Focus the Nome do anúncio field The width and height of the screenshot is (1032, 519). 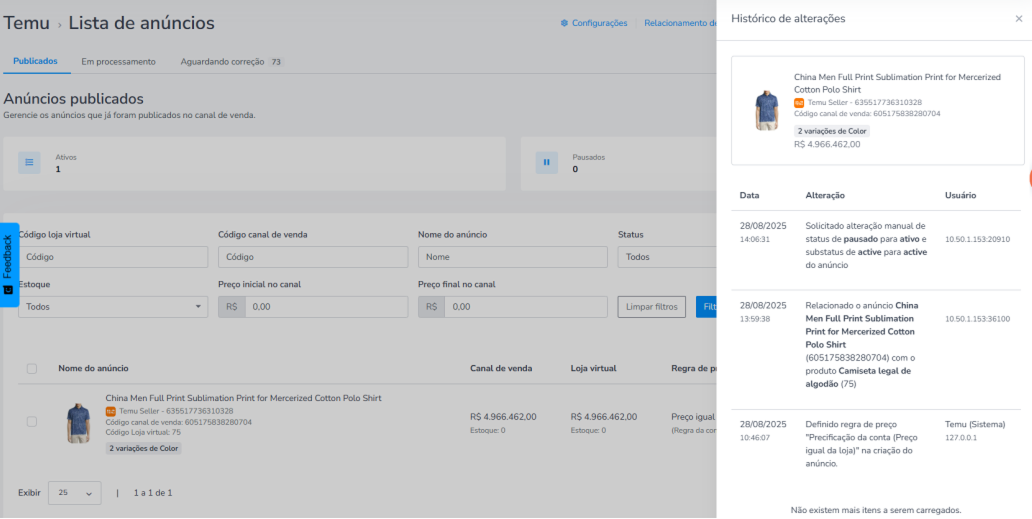pyautogui.click(x=513, y=257)
